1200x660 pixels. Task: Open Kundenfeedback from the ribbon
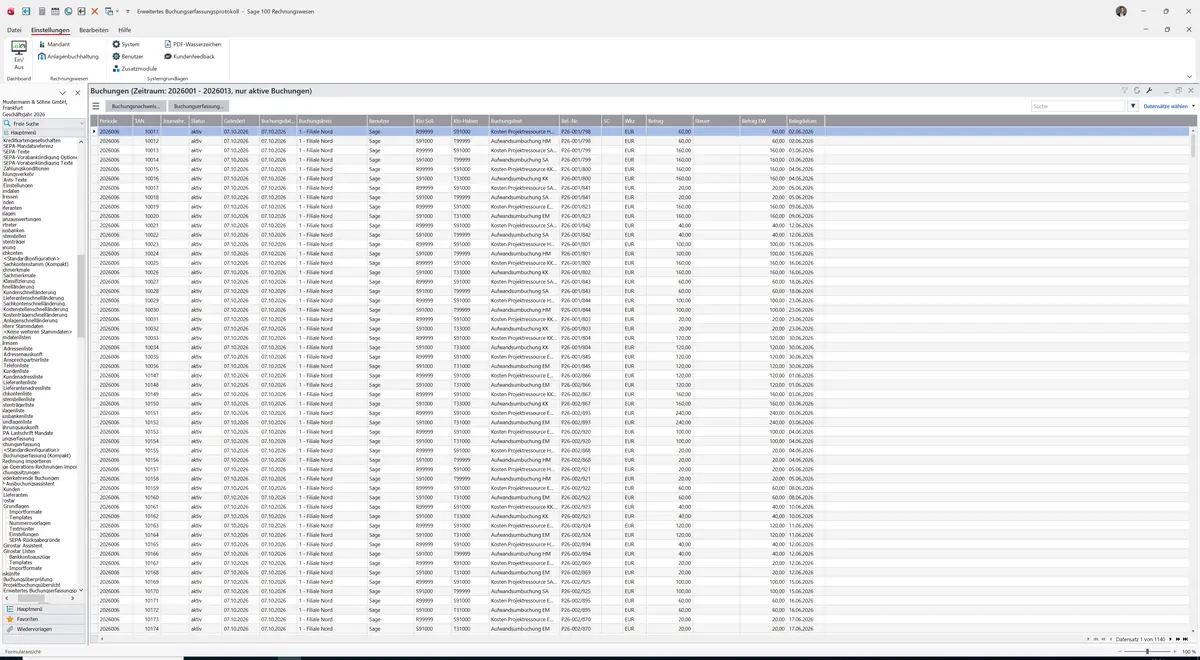[189, 56]
